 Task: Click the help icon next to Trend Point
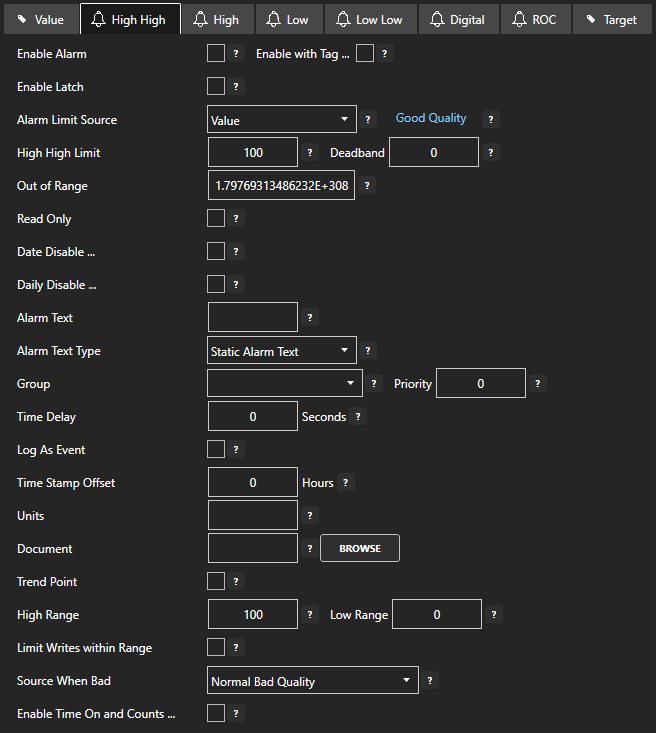237,582
